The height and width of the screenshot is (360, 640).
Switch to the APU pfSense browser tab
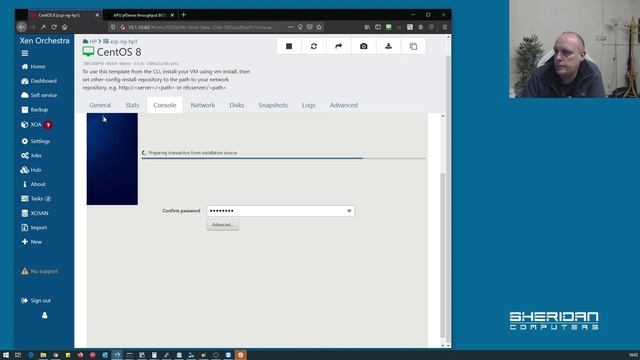click(139, 15)
